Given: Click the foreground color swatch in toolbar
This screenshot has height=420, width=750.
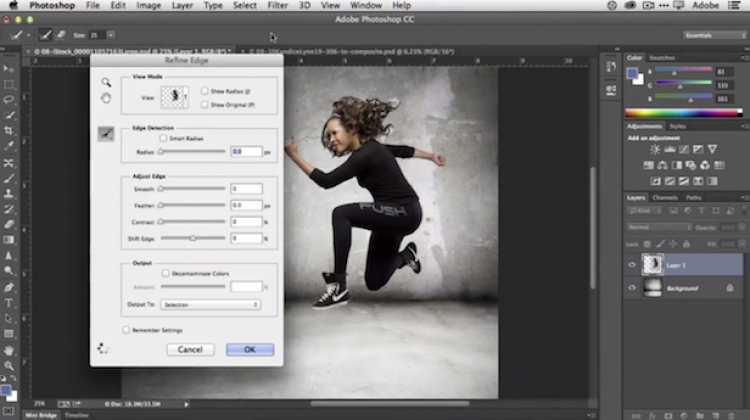Looking at the screenshot, I should [7, 389].
